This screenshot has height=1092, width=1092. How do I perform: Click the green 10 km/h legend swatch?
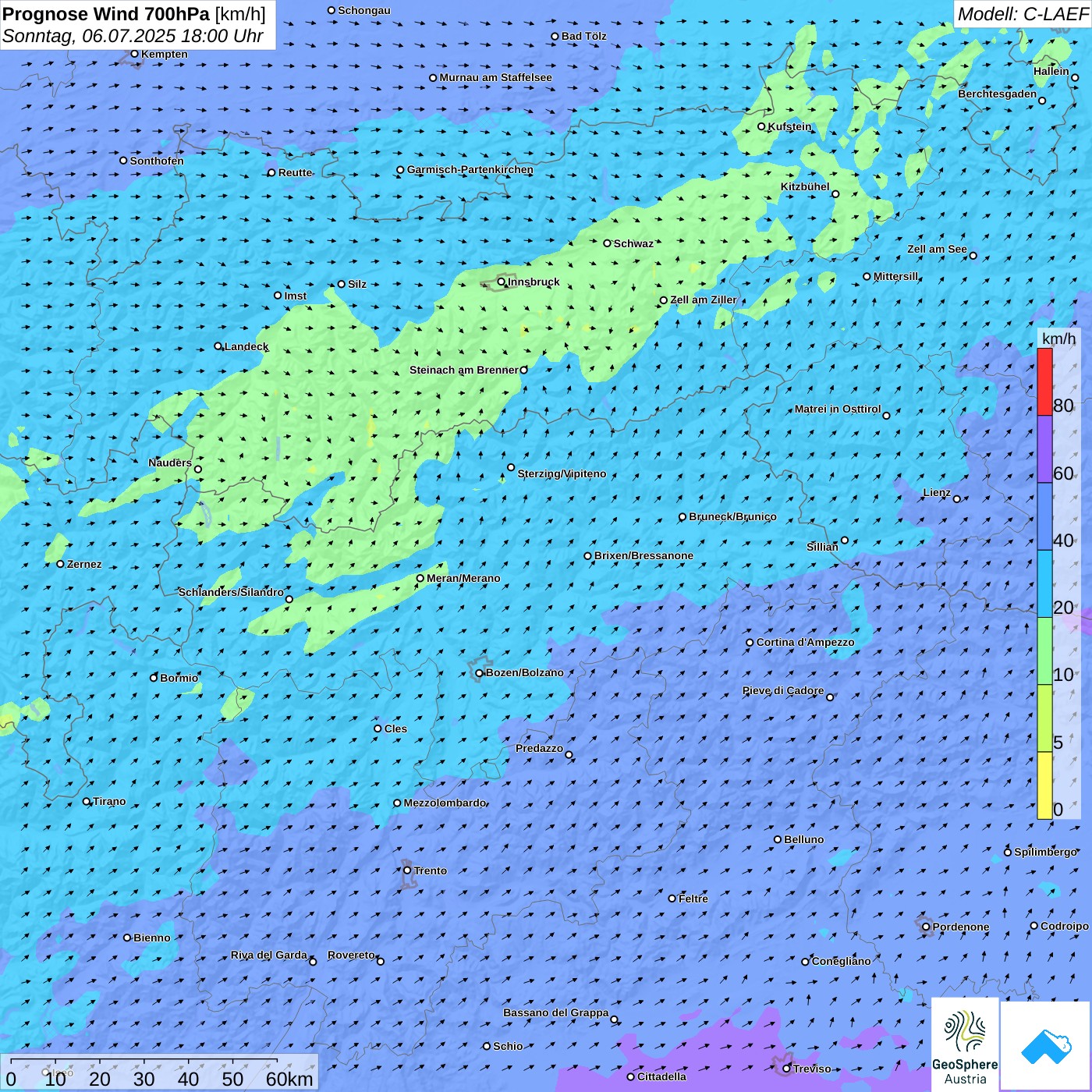tap(1044, 651)
